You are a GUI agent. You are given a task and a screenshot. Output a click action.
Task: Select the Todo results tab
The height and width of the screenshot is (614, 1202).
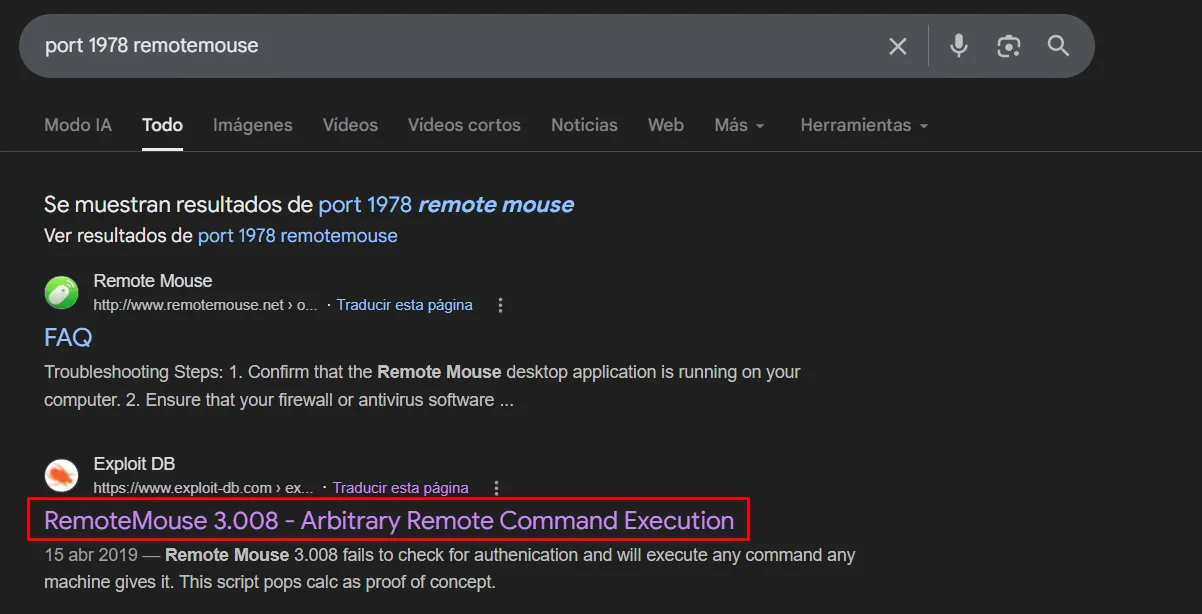[x=162, y=125]
